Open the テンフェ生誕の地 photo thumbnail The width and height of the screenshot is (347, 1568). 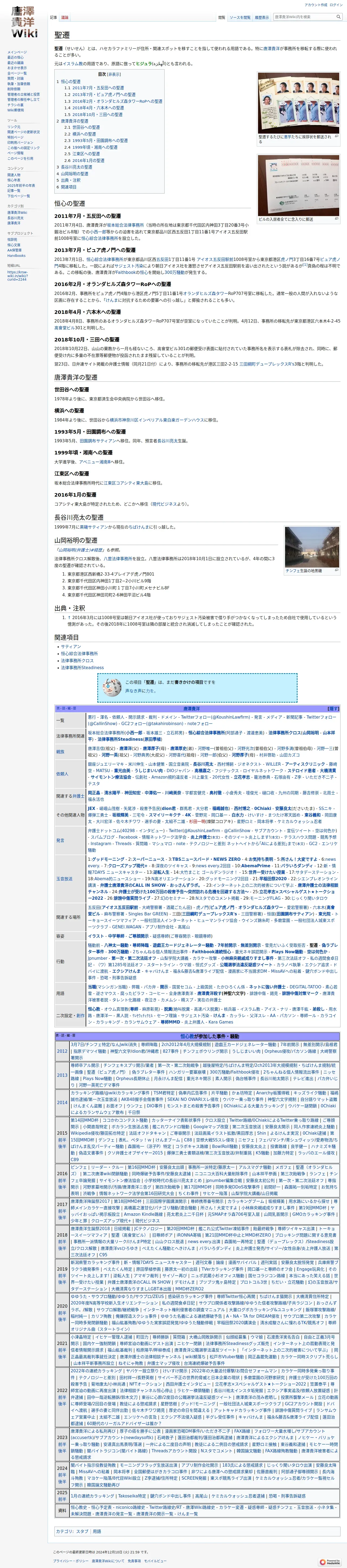[x=312, y=547]
